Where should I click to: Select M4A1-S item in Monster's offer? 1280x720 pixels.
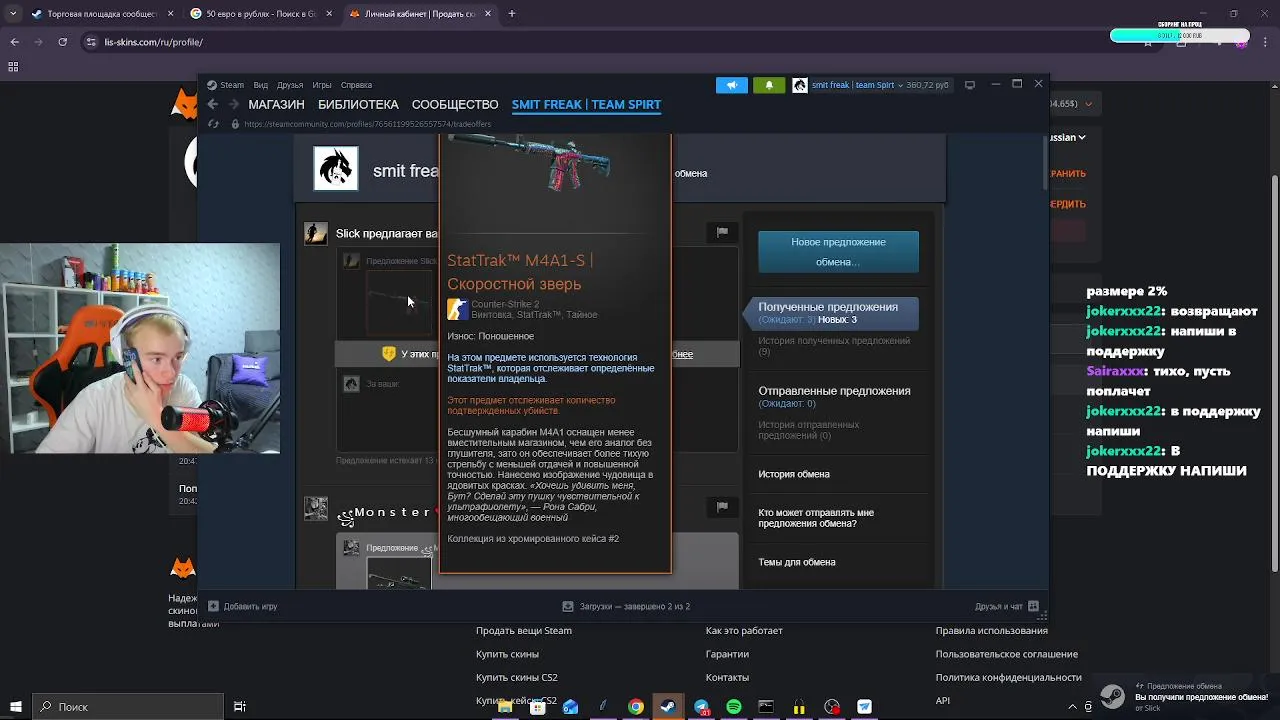[x=399, y=574]
